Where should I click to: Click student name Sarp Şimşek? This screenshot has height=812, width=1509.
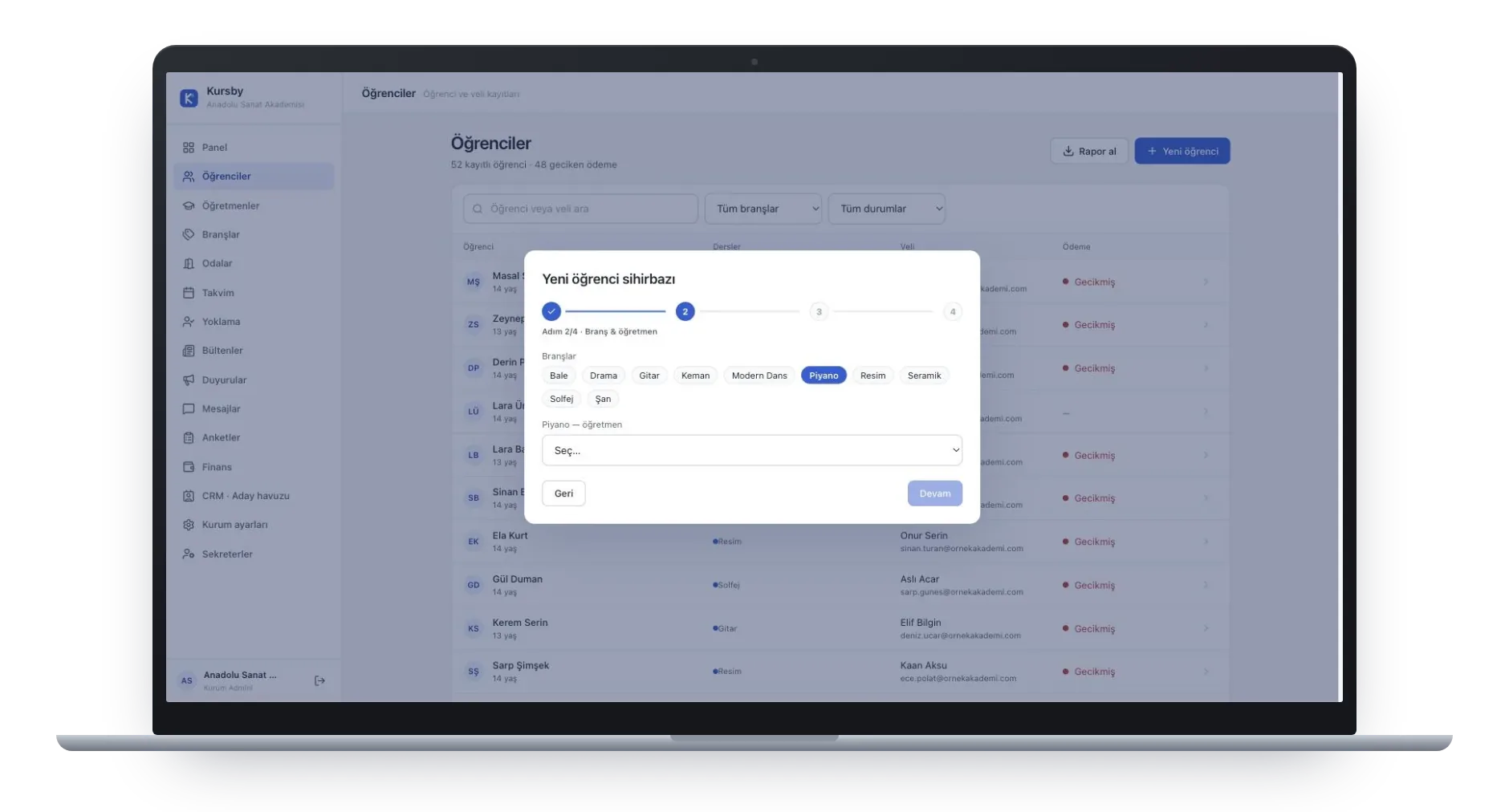521,666
